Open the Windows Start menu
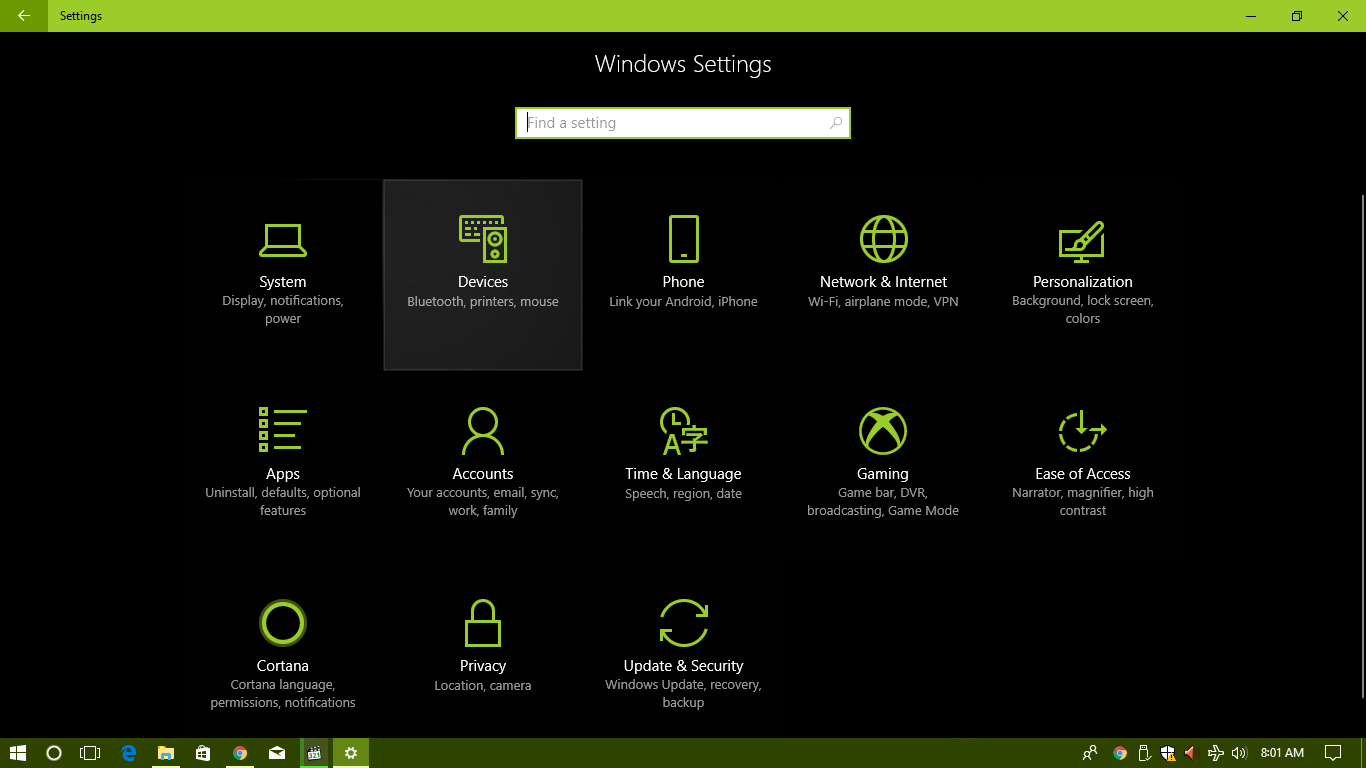Screen dimensions: 1366x768 [x=18, y=753]
